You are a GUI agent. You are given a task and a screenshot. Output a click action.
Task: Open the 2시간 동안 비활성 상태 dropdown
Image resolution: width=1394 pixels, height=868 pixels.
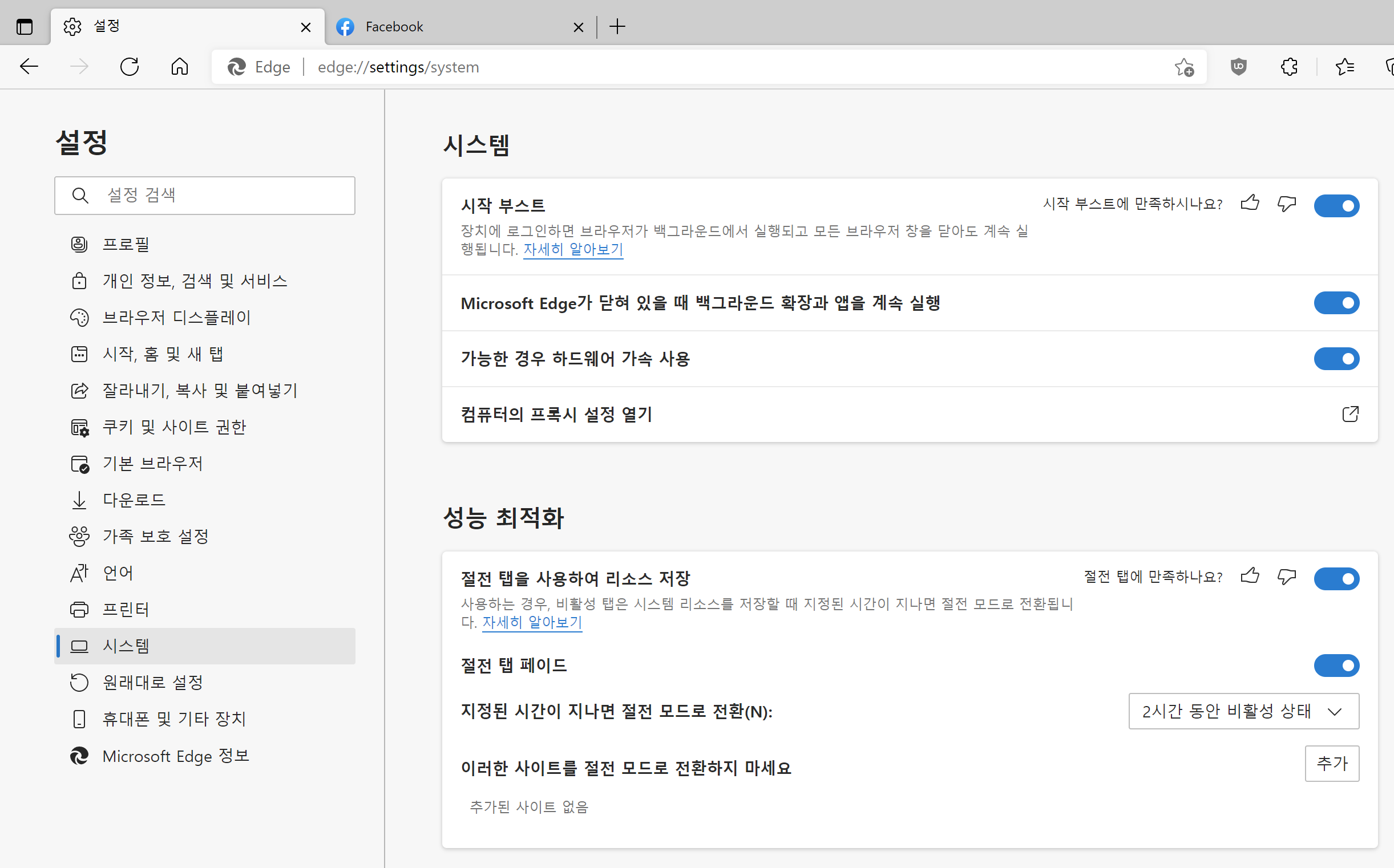(1243, 711)
